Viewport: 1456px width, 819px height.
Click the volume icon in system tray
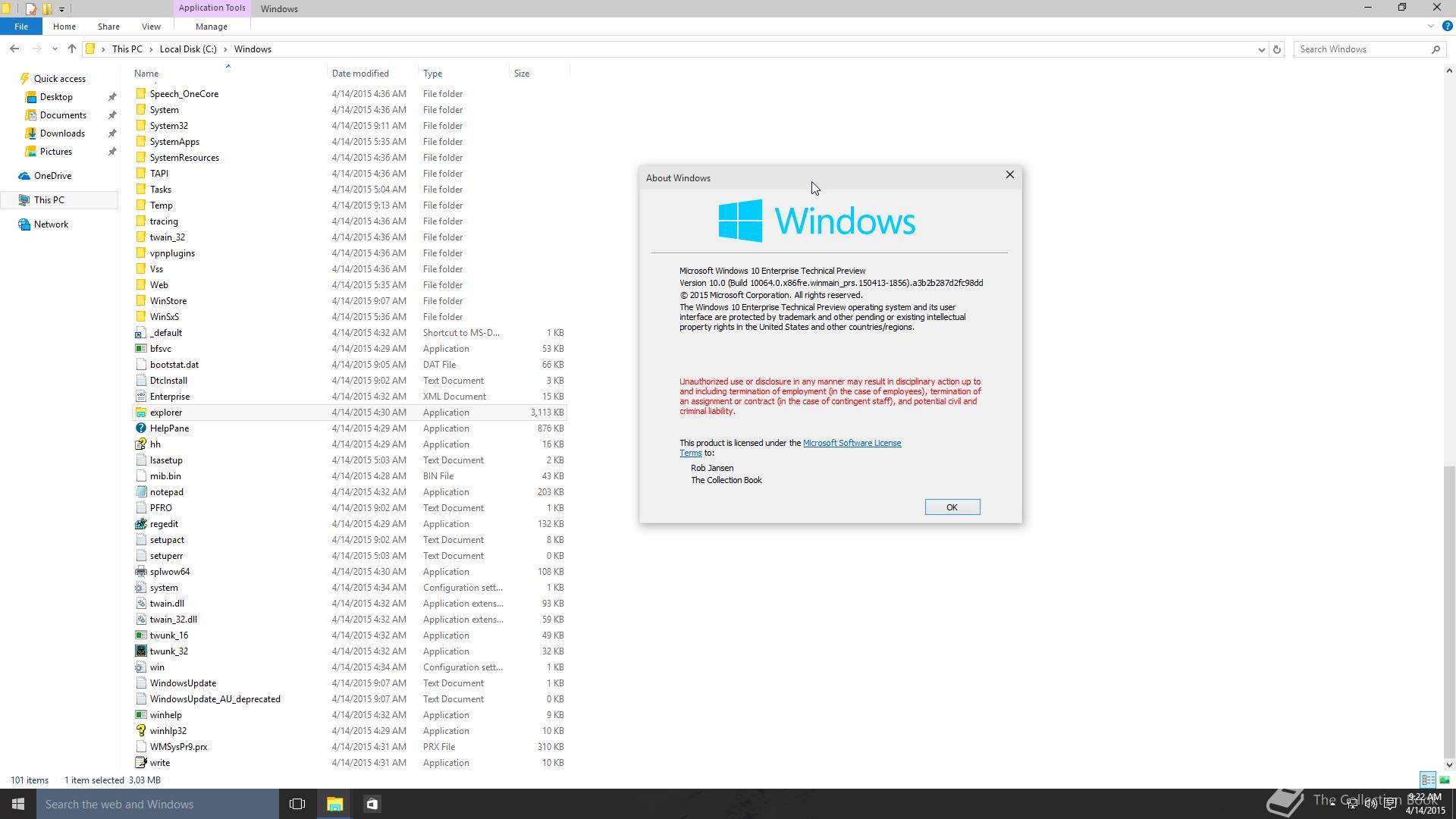click(x=1371, y=804)
